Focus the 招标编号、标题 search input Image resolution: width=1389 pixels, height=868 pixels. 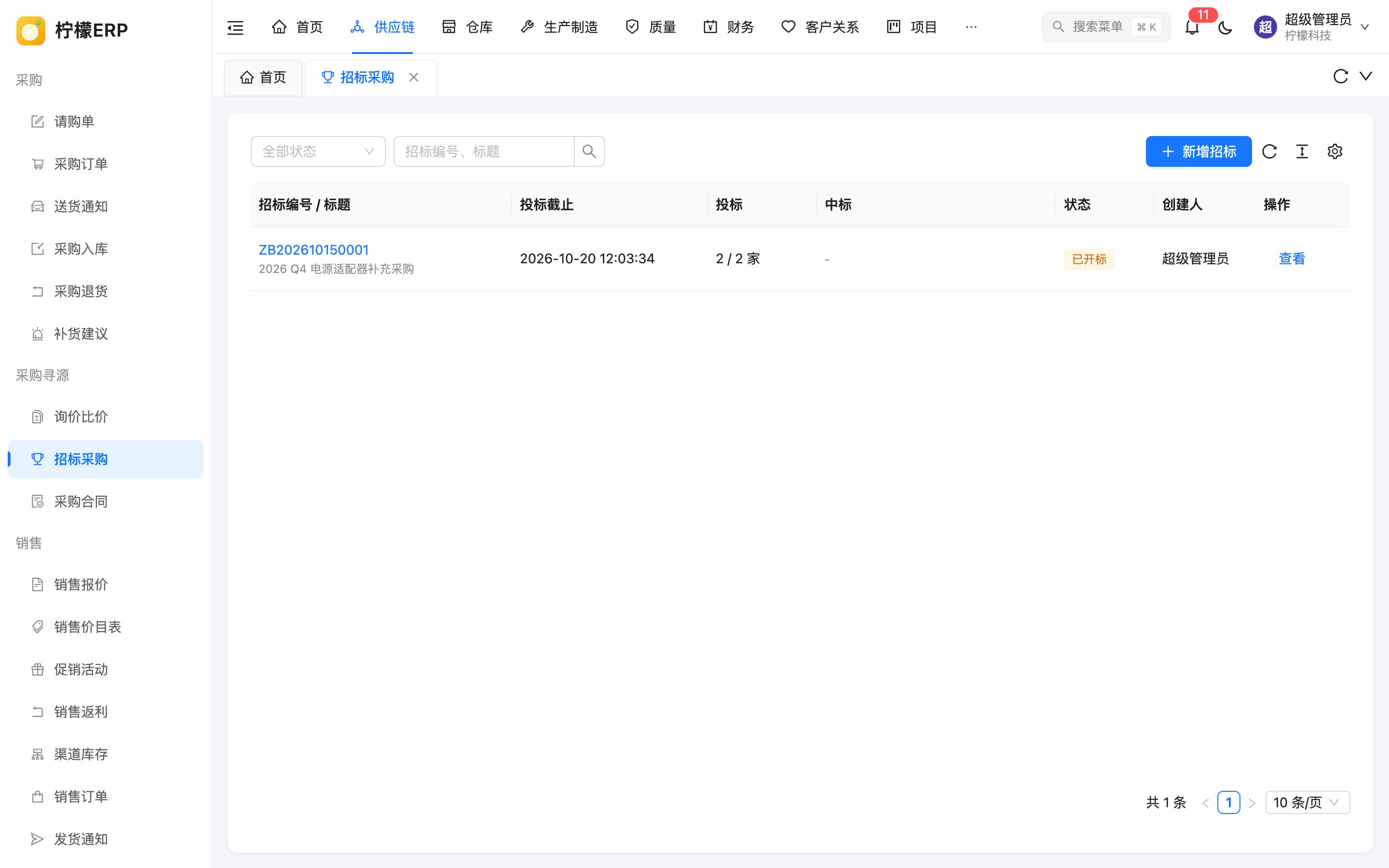pos(484,151)
